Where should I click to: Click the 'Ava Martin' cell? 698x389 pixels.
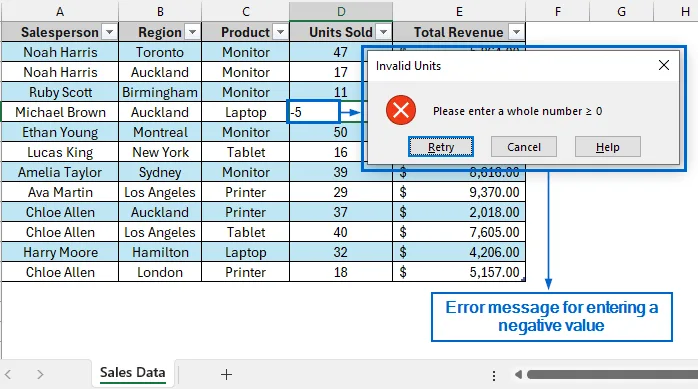[x=60, y=192]
